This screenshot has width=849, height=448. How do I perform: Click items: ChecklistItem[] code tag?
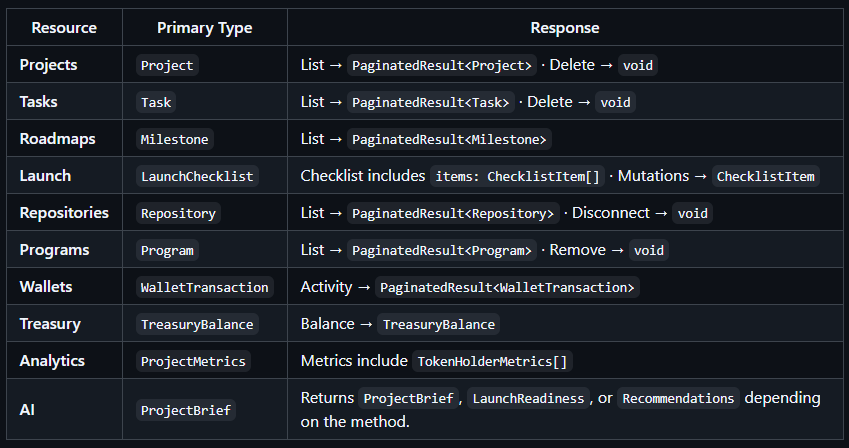(518, 176)
